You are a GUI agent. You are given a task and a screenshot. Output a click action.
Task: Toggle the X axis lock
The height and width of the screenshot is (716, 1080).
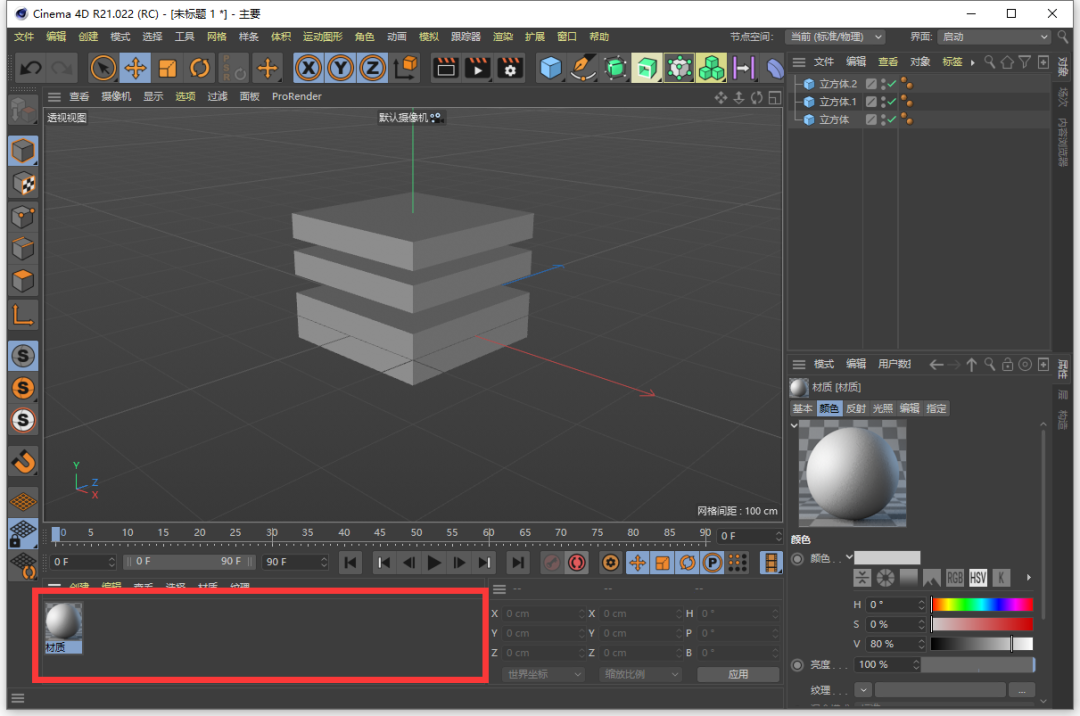point(308,68)
